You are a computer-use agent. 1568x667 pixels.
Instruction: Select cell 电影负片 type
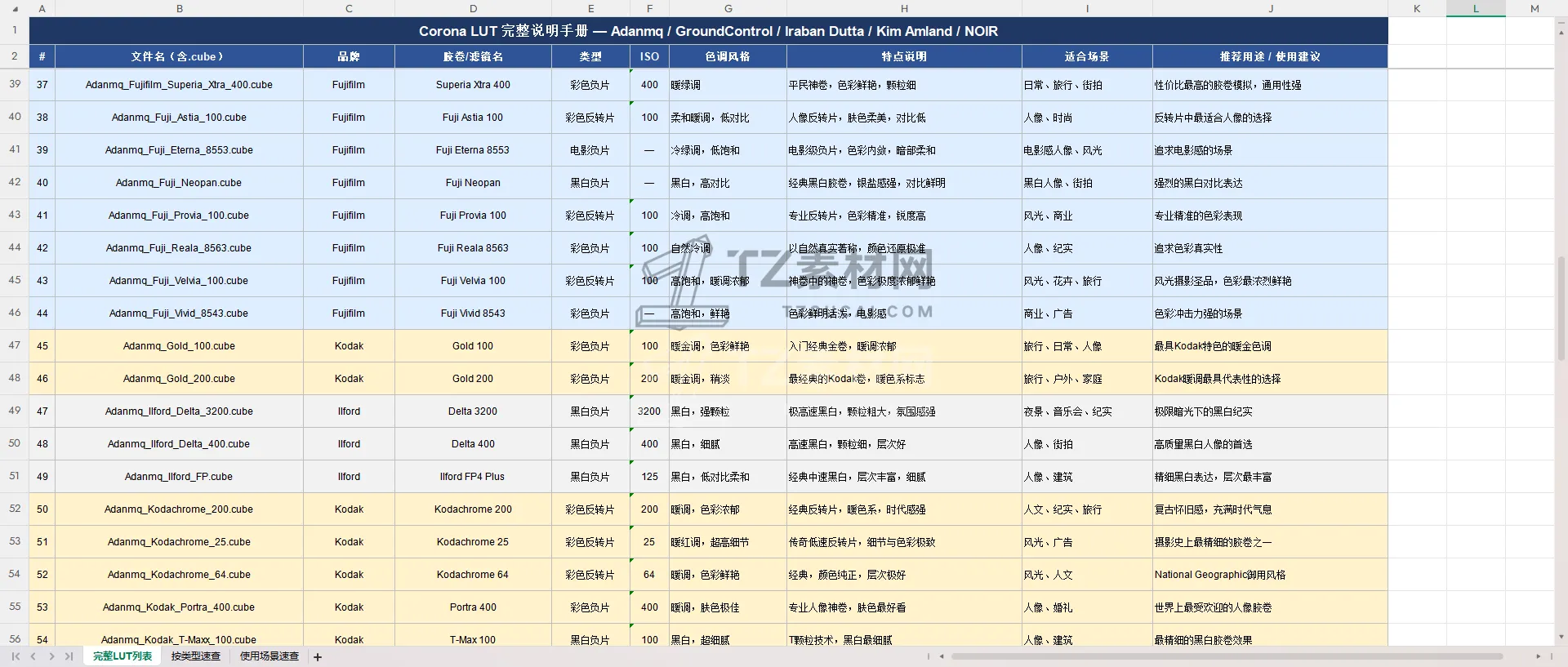[x=590, y=150]
